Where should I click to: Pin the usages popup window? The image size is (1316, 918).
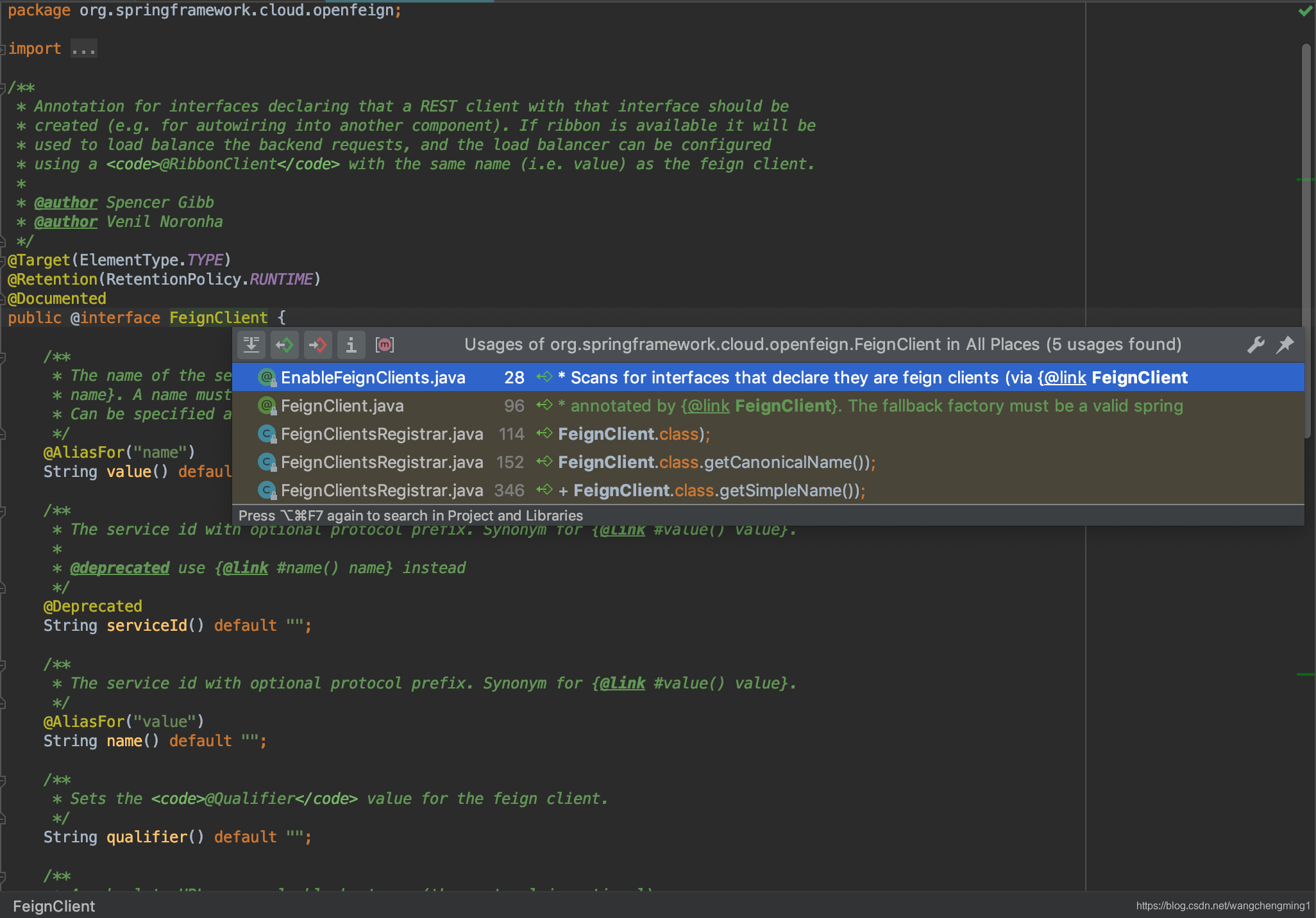click(1285, 345)
